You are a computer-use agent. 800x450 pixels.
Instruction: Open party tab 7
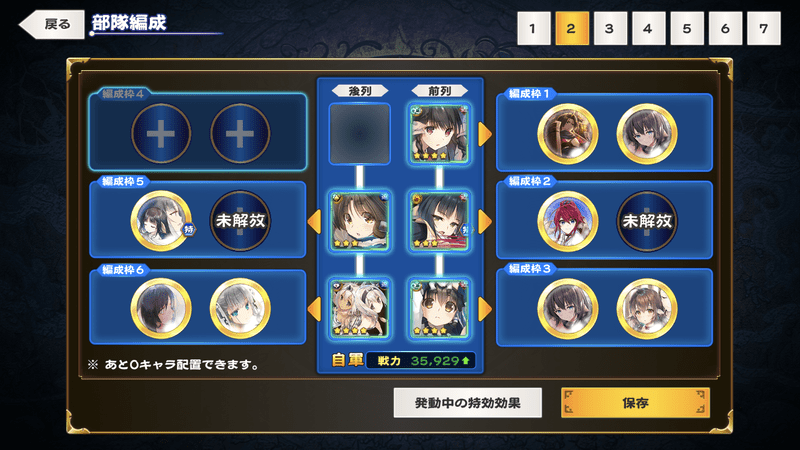[763, 29]
